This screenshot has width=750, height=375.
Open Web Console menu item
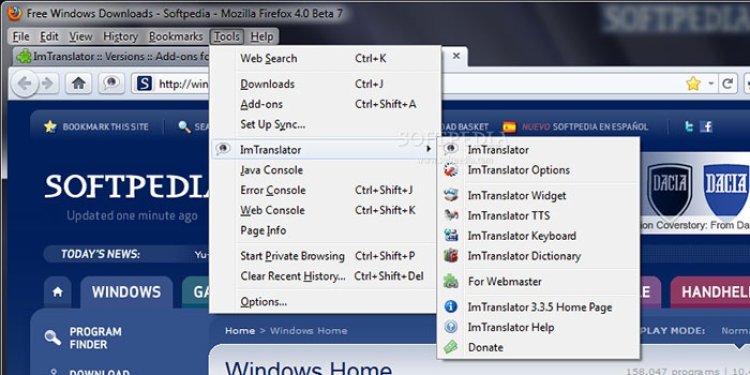(x=325, y=210)
